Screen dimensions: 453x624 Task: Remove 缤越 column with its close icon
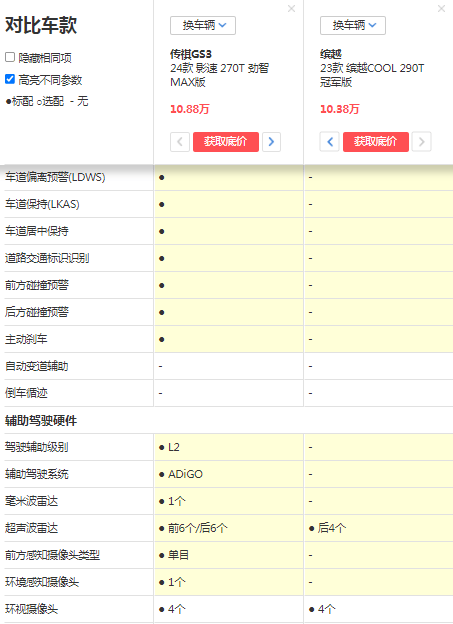pos(441,8)
